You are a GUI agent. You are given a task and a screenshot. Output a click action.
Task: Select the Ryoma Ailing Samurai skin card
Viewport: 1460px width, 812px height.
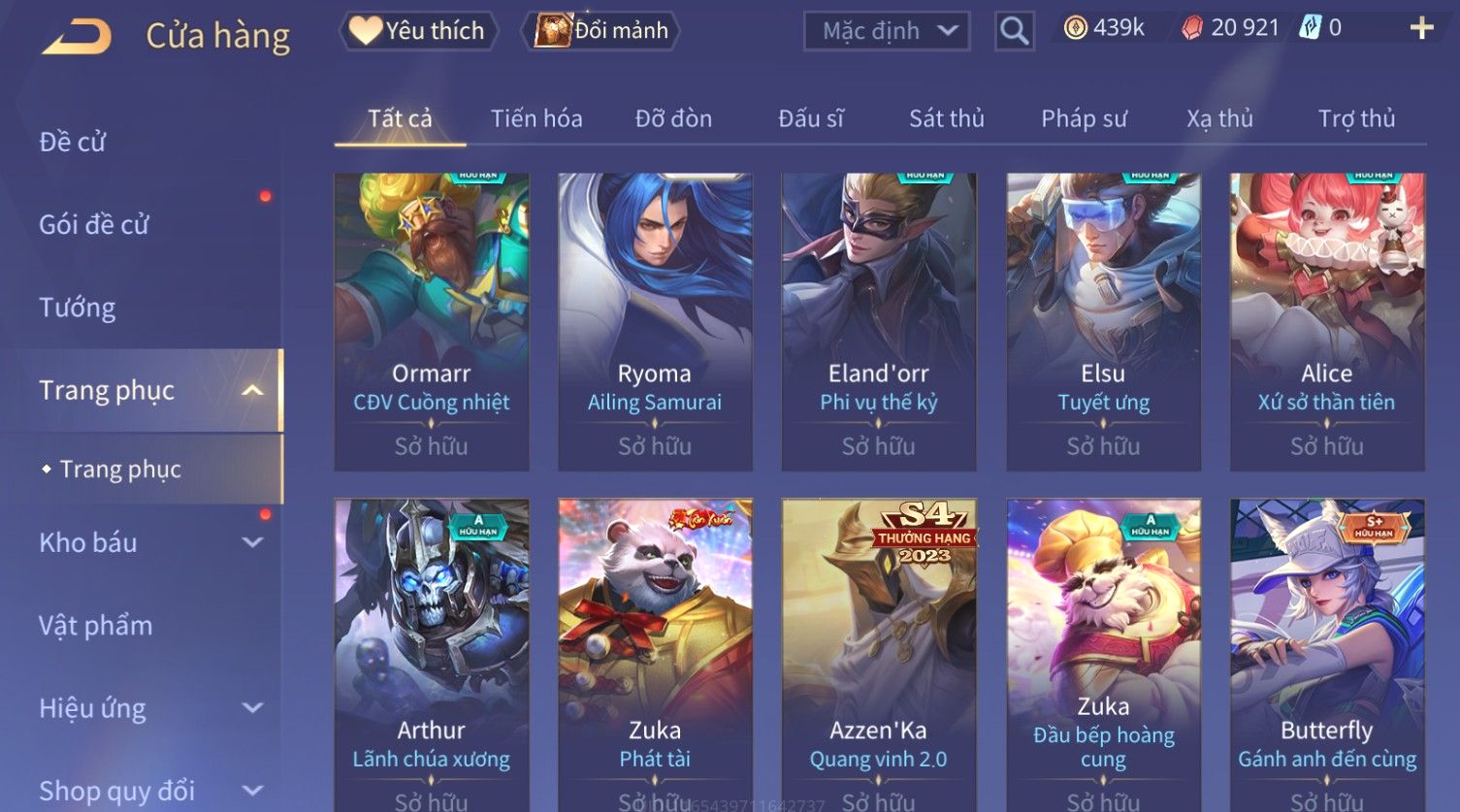pos(655,322)
